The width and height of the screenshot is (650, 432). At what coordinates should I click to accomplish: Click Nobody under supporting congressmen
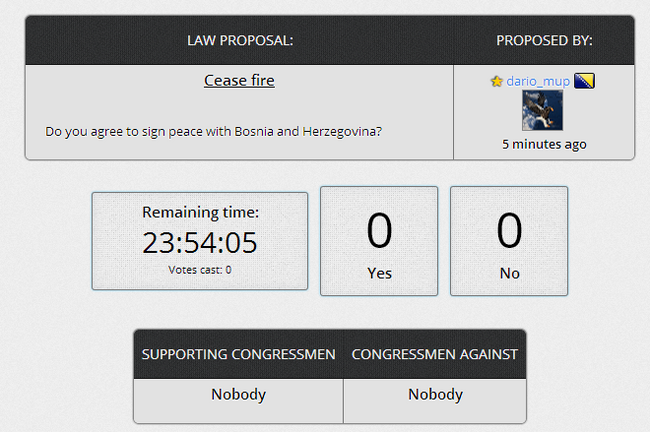tap(238, 394)
